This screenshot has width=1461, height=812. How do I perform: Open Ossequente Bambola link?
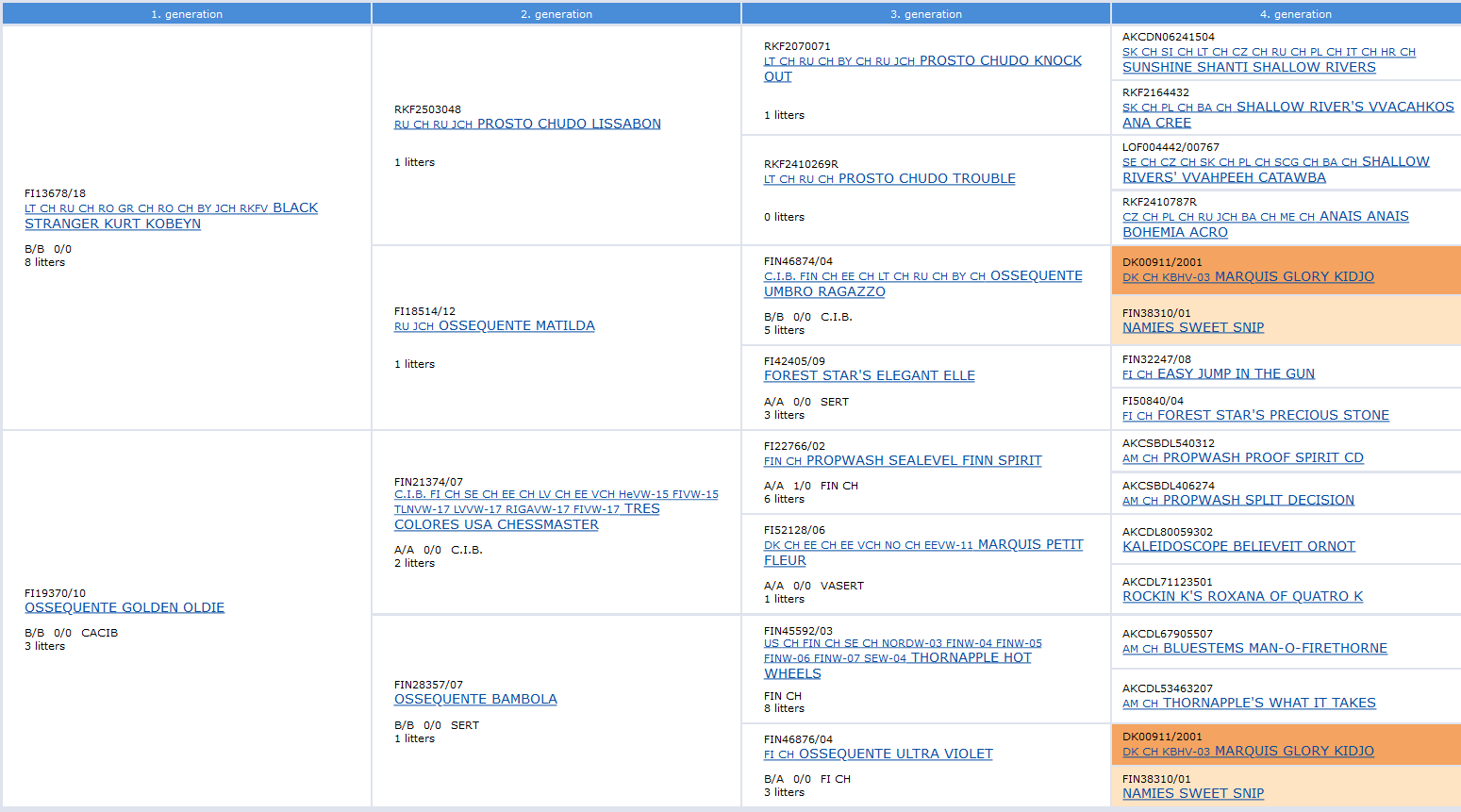pyautogui.click(x=475, y=699)
